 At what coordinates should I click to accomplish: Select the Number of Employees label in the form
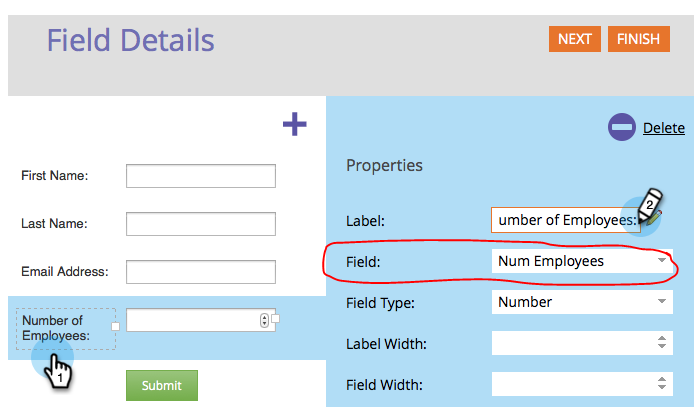[66, 328]
